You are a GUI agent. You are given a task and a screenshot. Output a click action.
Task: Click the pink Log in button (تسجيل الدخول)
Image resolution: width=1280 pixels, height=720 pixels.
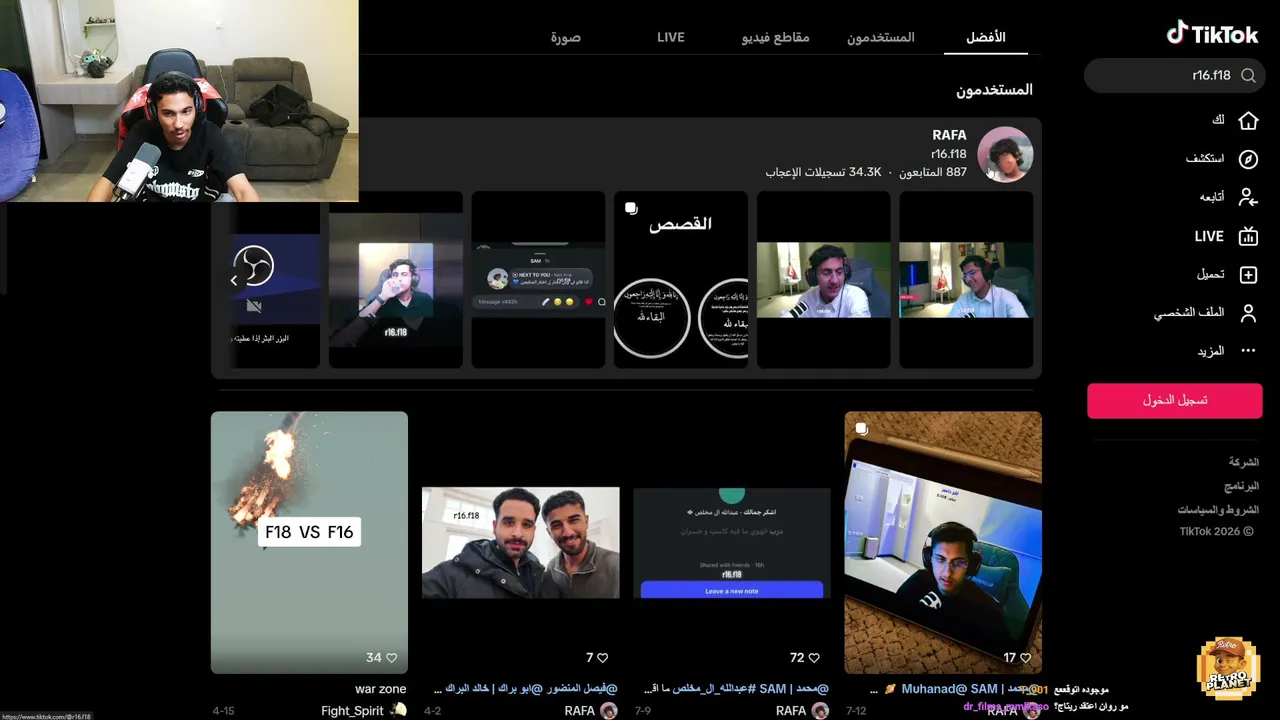[1175, 400]
